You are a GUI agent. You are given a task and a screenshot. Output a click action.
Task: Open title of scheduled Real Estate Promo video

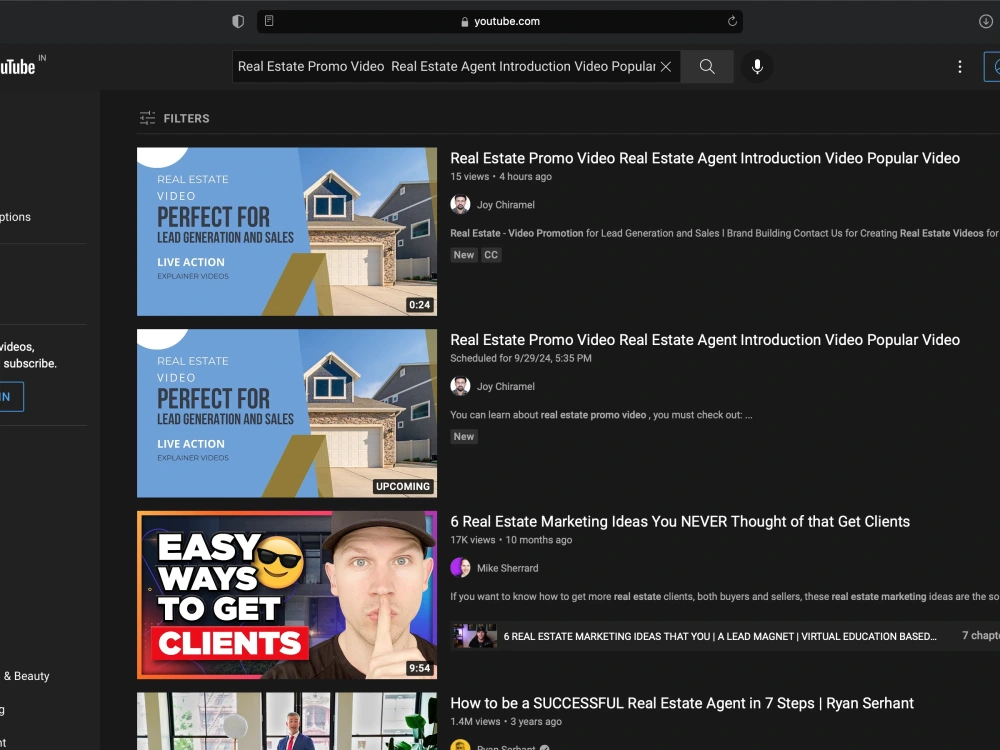click(x=705, y=340)
